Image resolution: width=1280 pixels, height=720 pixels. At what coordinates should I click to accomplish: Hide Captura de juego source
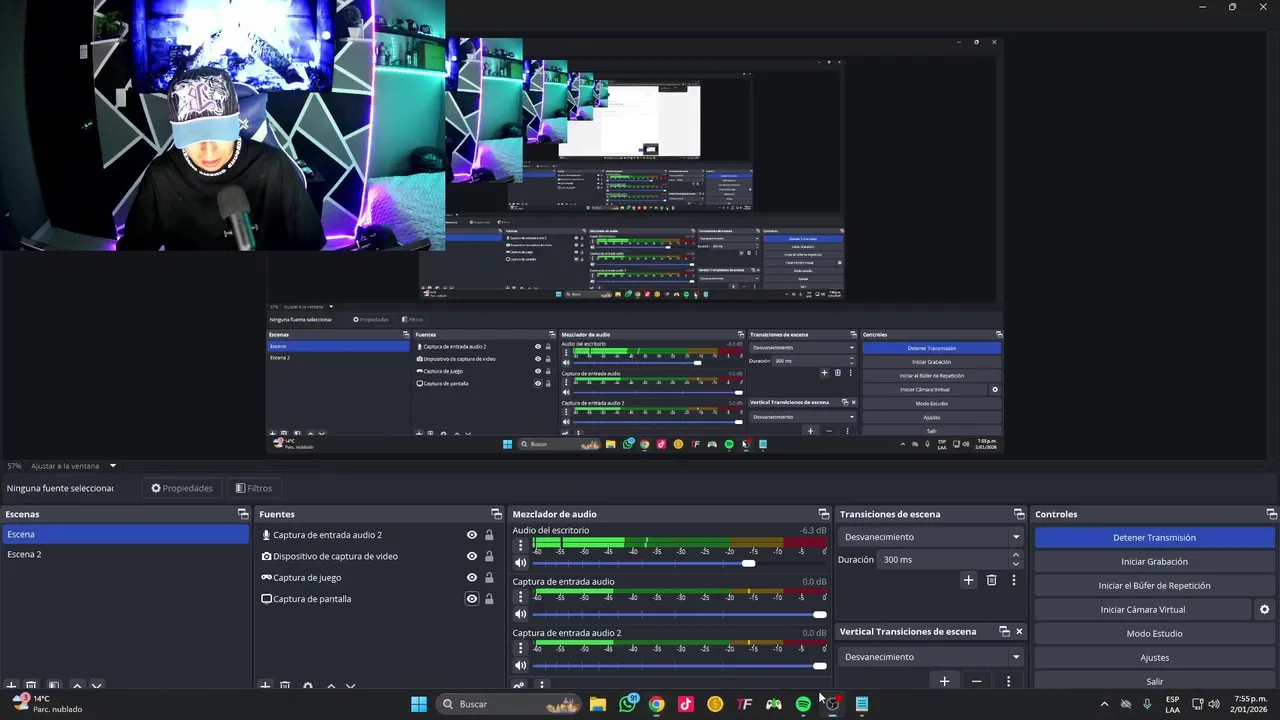(x=472, y=577)
